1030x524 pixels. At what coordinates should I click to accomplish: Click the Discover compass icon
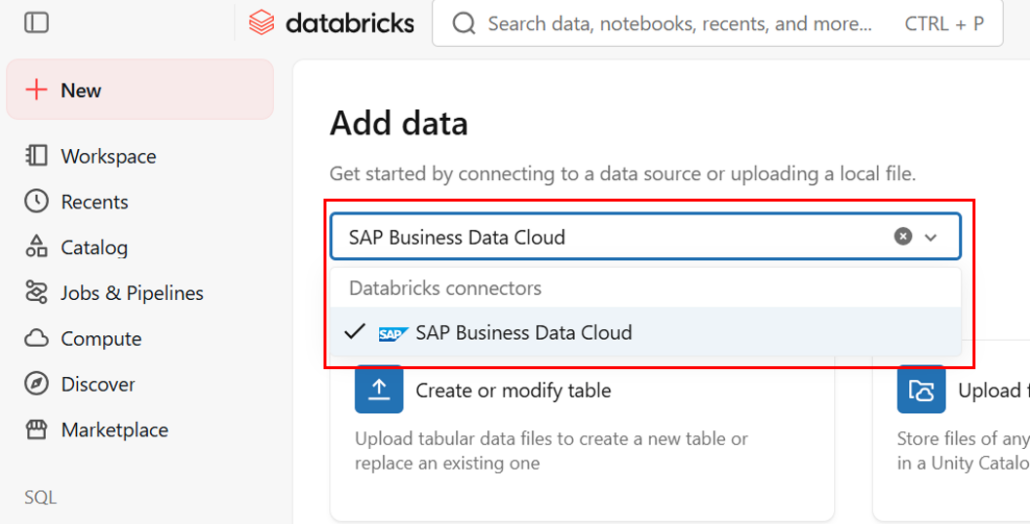click(36, 383)
